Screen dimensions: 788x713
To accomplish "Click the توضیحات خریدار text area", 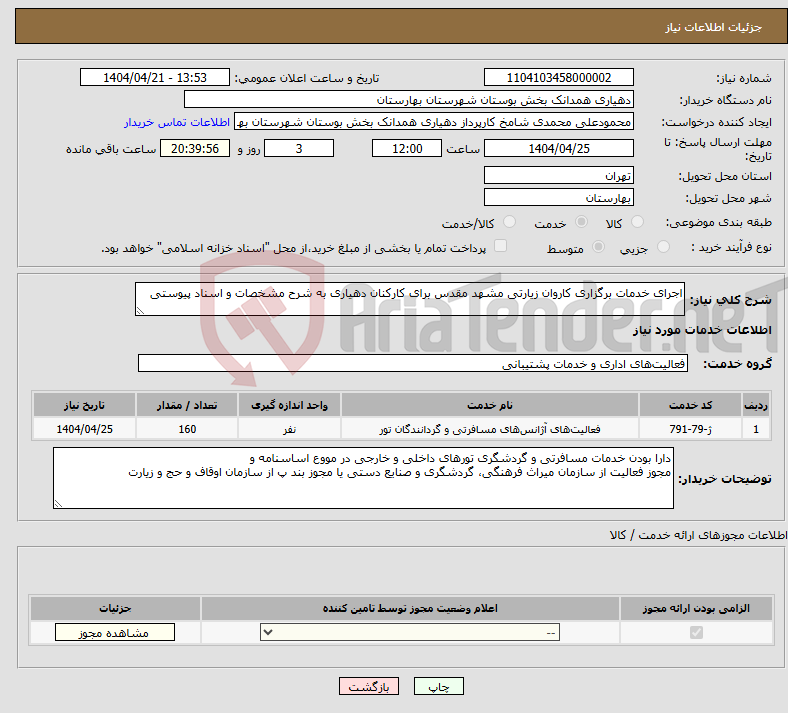I will click(363, 478).
